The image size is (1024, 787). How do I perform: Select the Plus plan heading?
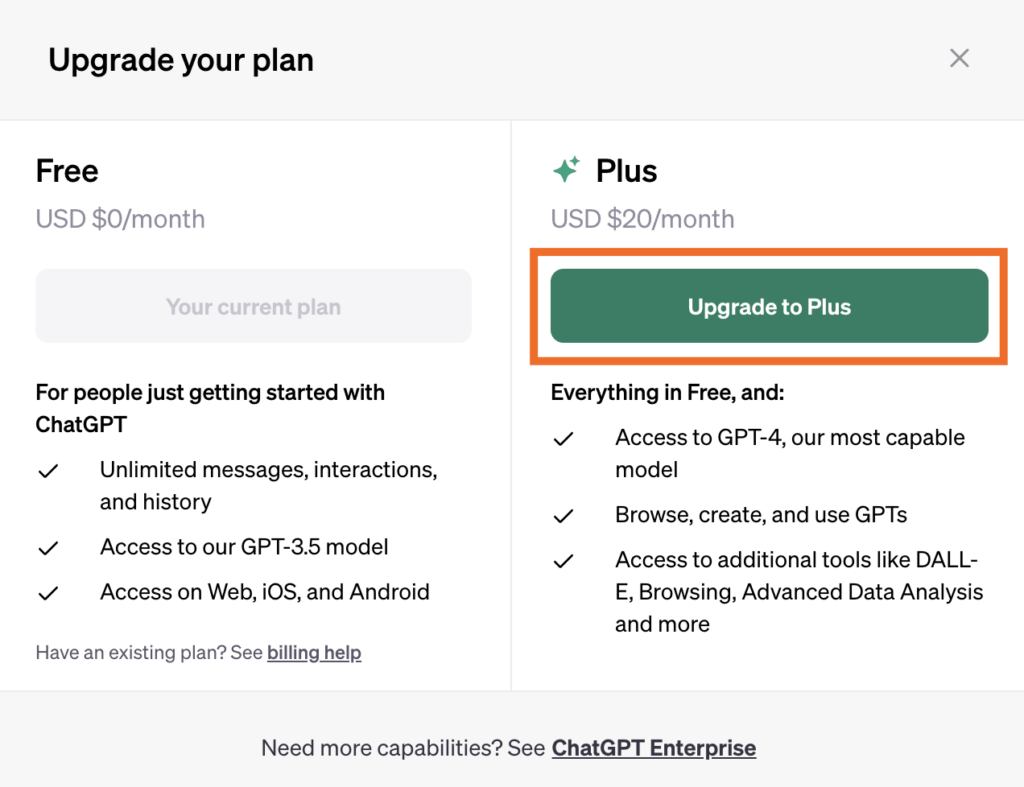pyautogui.click(x=626, y=171)
